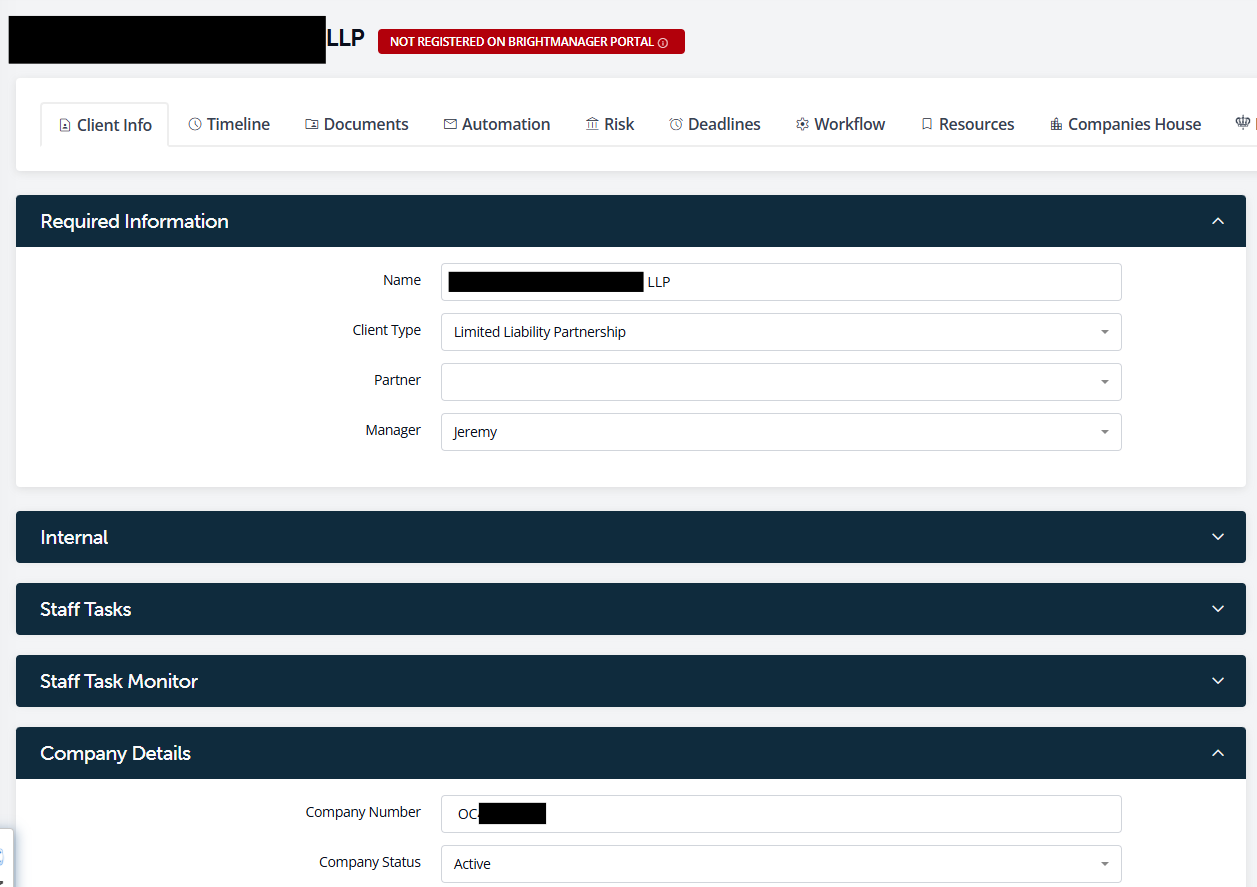Click the gear icon beside Workflow

tap(802, 124)
